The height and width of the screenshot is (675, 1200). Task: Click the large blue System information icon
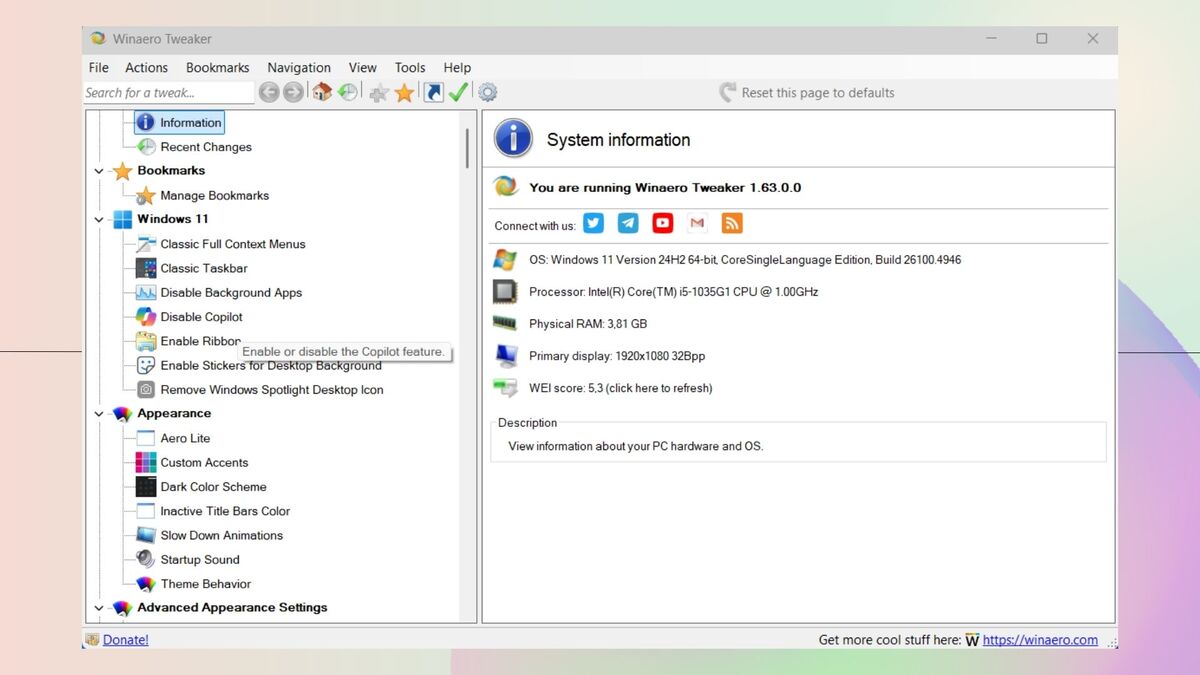coord(513,138)
